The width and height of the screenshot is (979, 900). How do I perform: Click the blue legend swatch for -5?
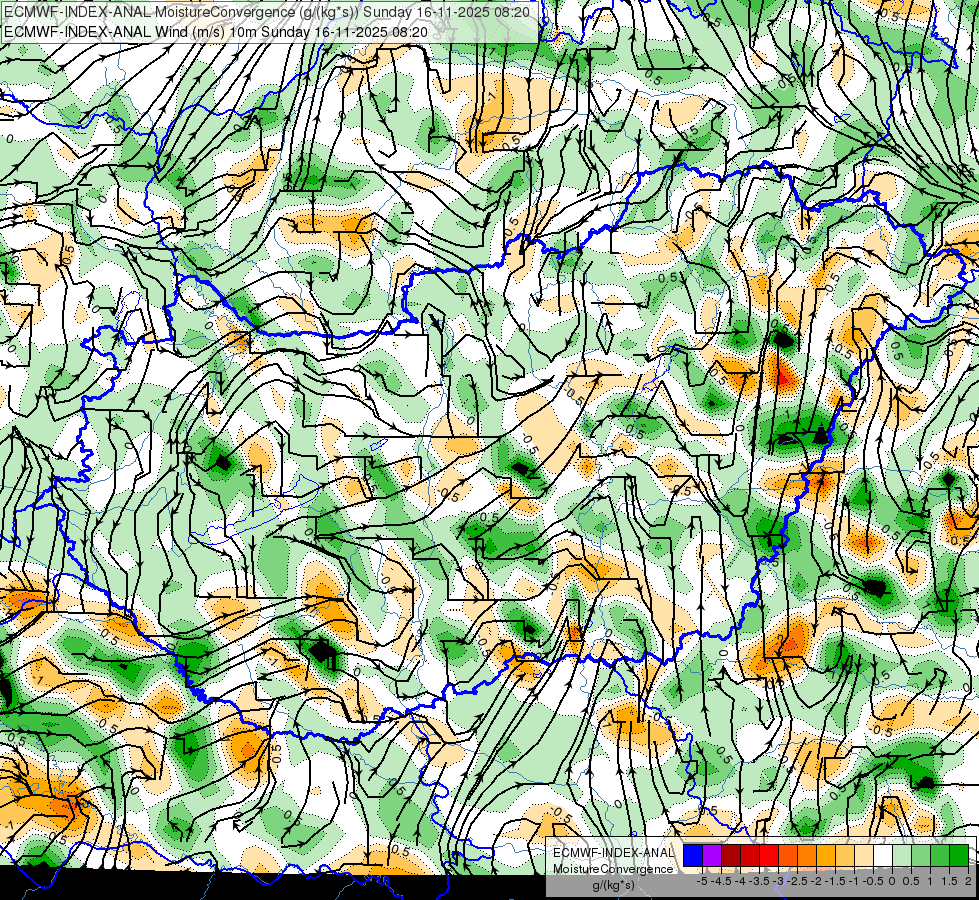point(693,856)
